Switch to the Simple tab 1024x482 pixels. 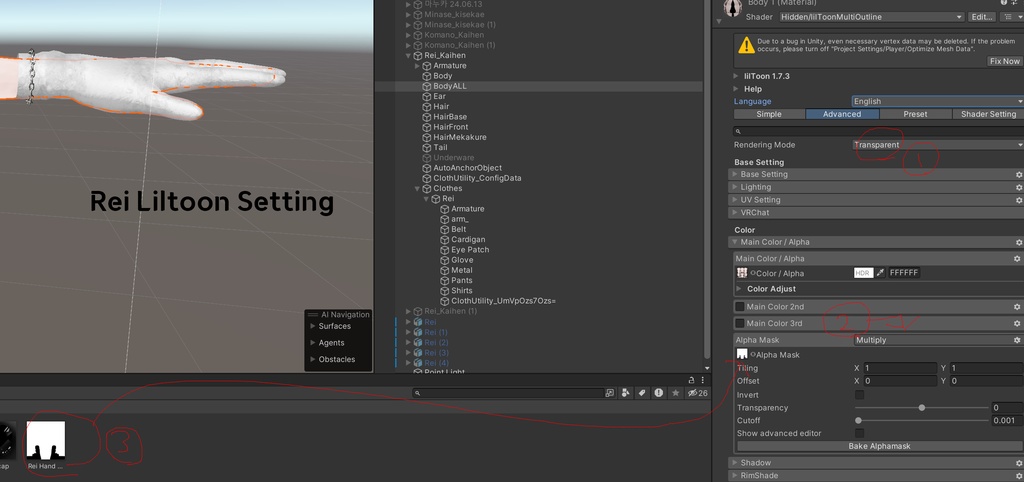click(x=769, y=114)
